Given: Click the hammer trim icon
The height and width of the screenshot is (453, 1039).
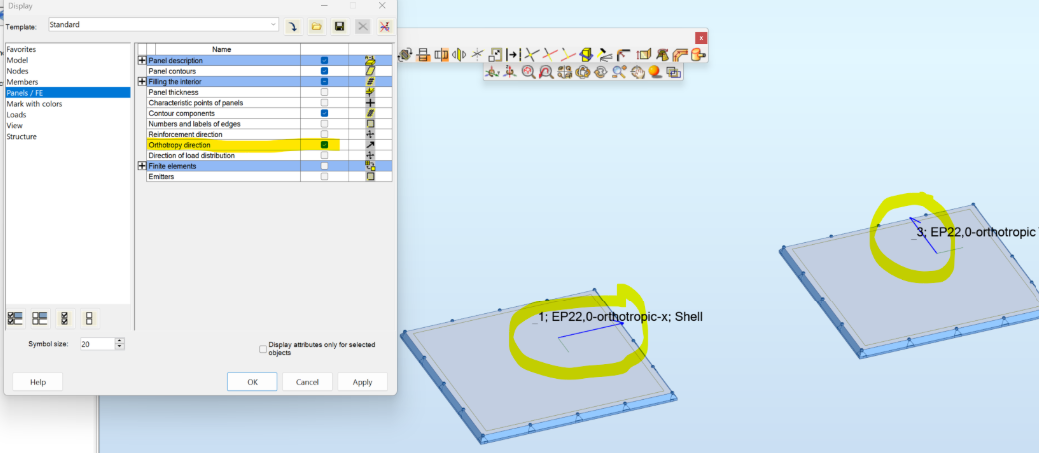Looking at the screenshot, I should pyautogui.click(x=604, y=54).
